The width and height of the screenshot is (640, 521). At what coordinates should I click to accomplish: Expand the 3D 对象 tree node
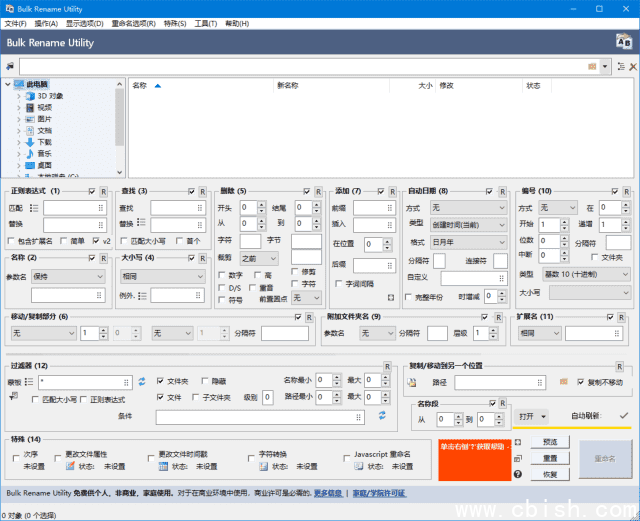[18, 96]
